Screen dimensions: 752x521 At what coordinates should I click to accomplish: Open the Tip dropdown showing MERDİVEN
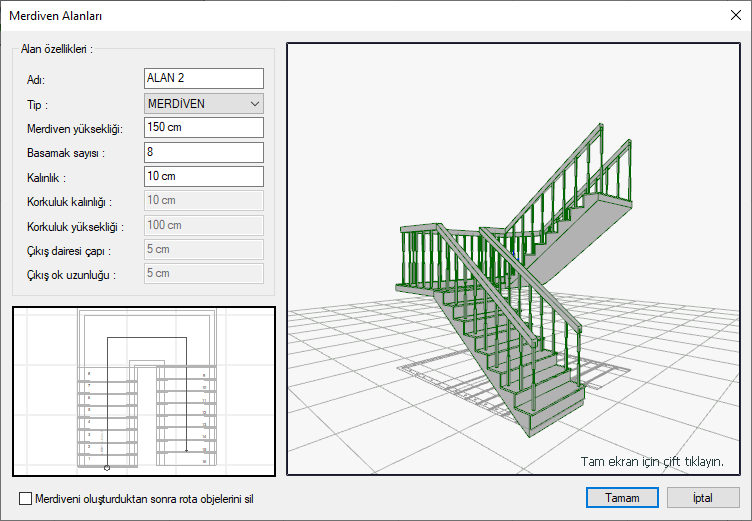[x=203, y=103]
